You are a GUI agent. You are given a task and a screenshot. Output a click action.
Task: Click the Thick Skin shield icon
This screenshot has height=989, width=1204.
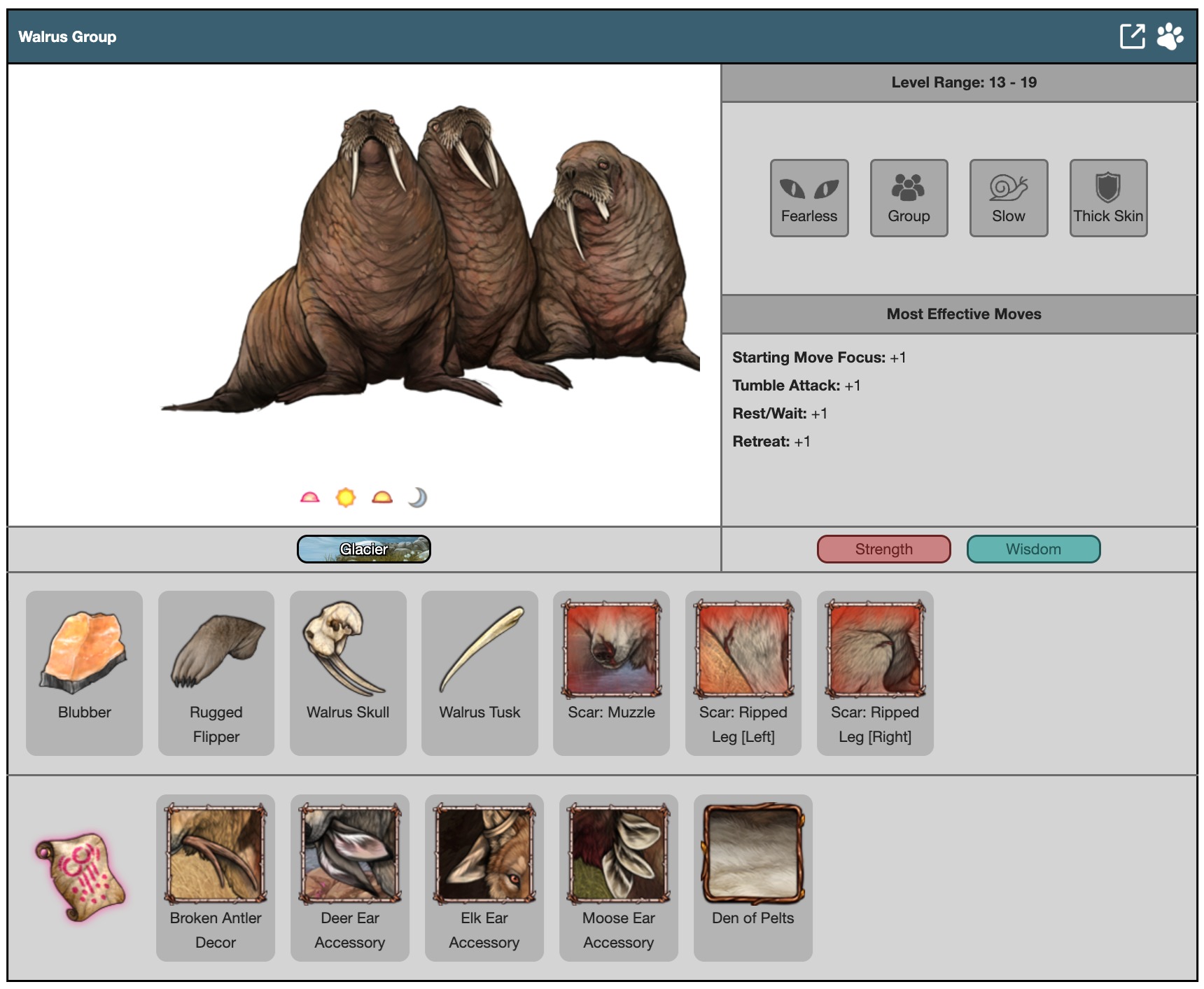[x=1108, y=198]
